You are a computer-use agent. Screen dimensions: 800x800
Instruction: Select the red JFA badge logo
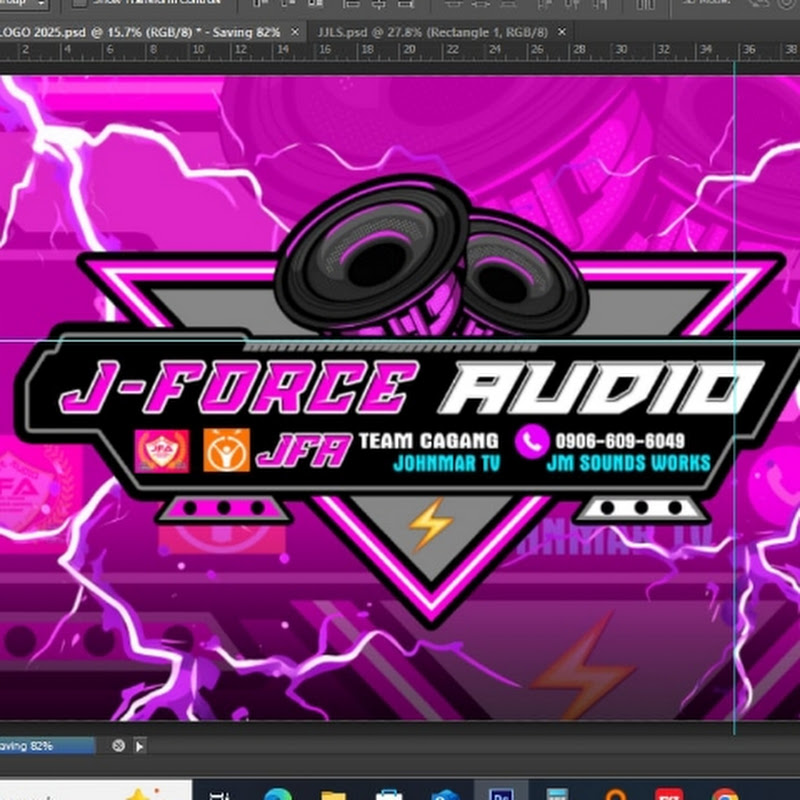[x=162, y=451]
